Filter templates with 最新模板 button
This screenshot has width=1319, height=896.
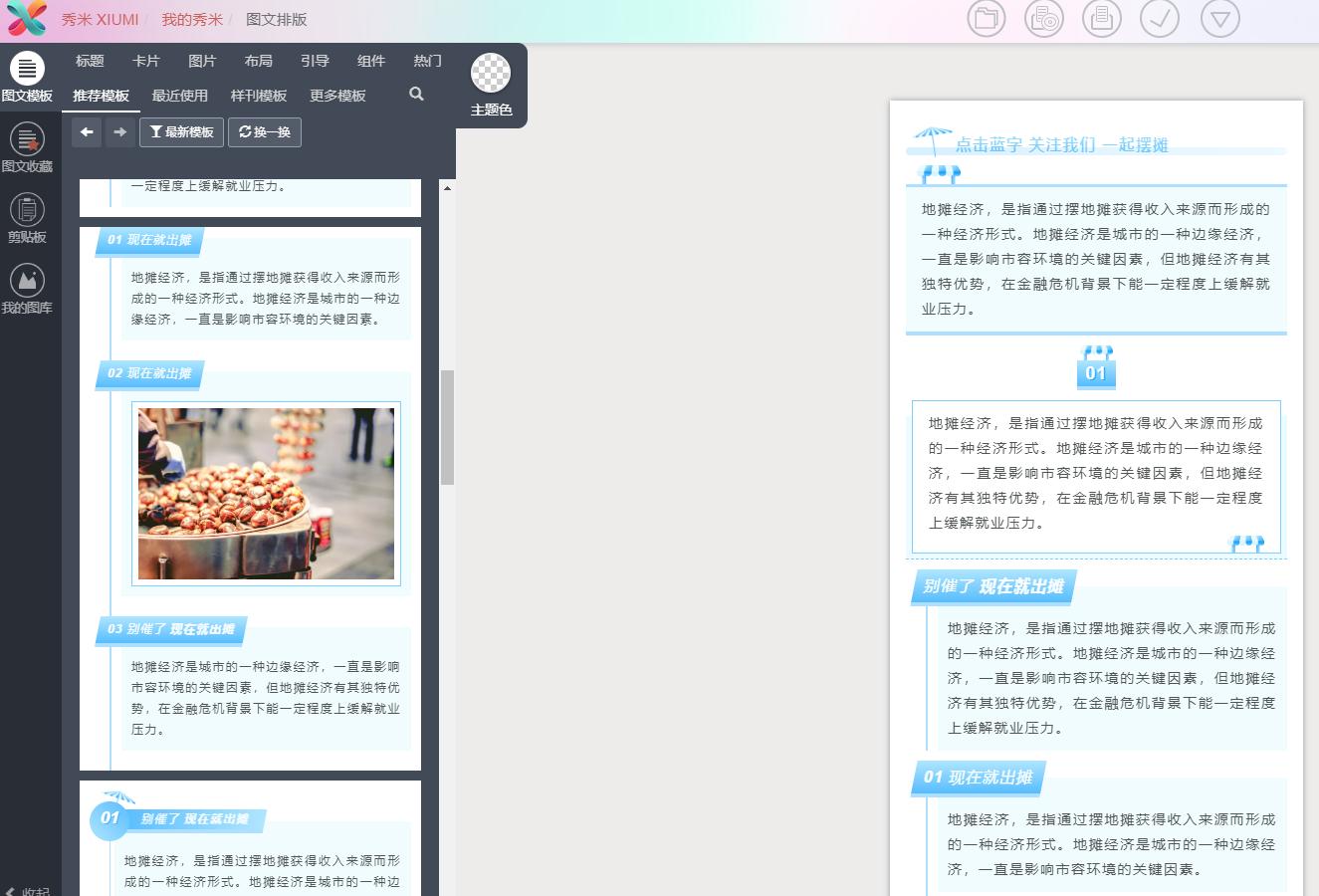(x=181, y=131)
